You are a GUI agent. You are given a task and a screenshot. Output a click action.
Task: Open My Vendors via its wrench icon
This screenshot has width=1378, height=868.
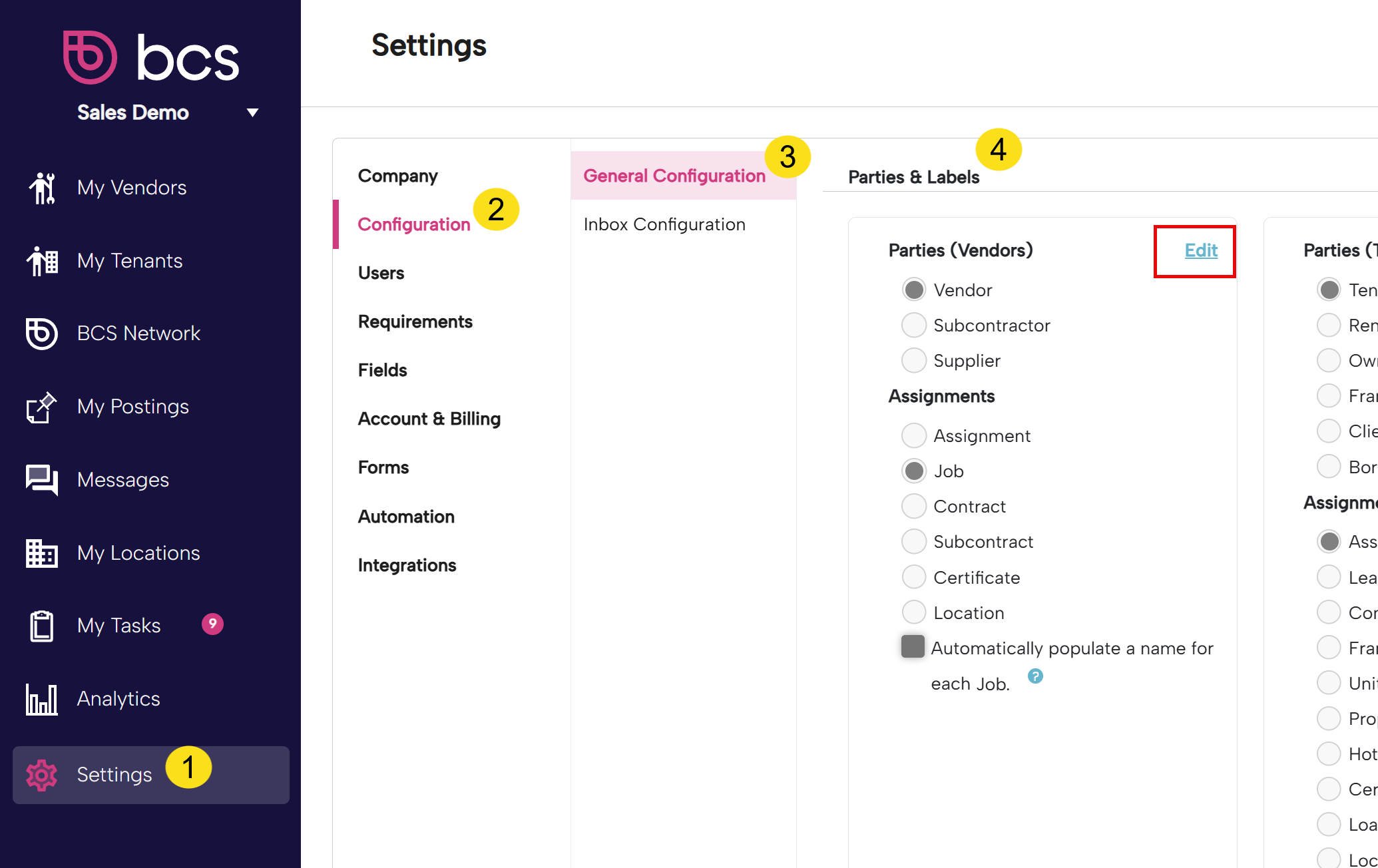pyautogui.click(x=42, y=188)
